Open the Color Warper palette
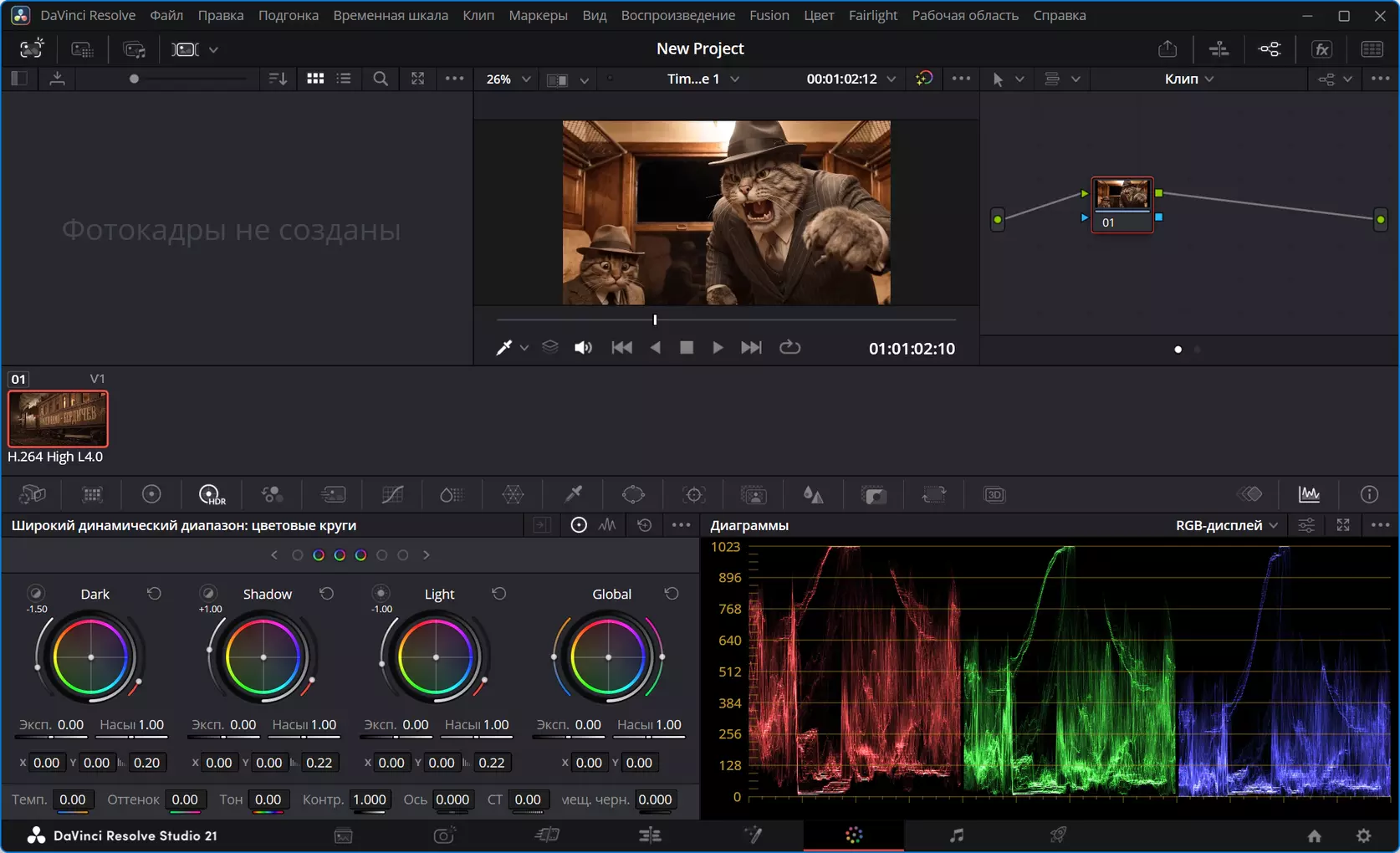This screenshot has height=853, width=1400. pyautogui.click(x=513, y=495)
